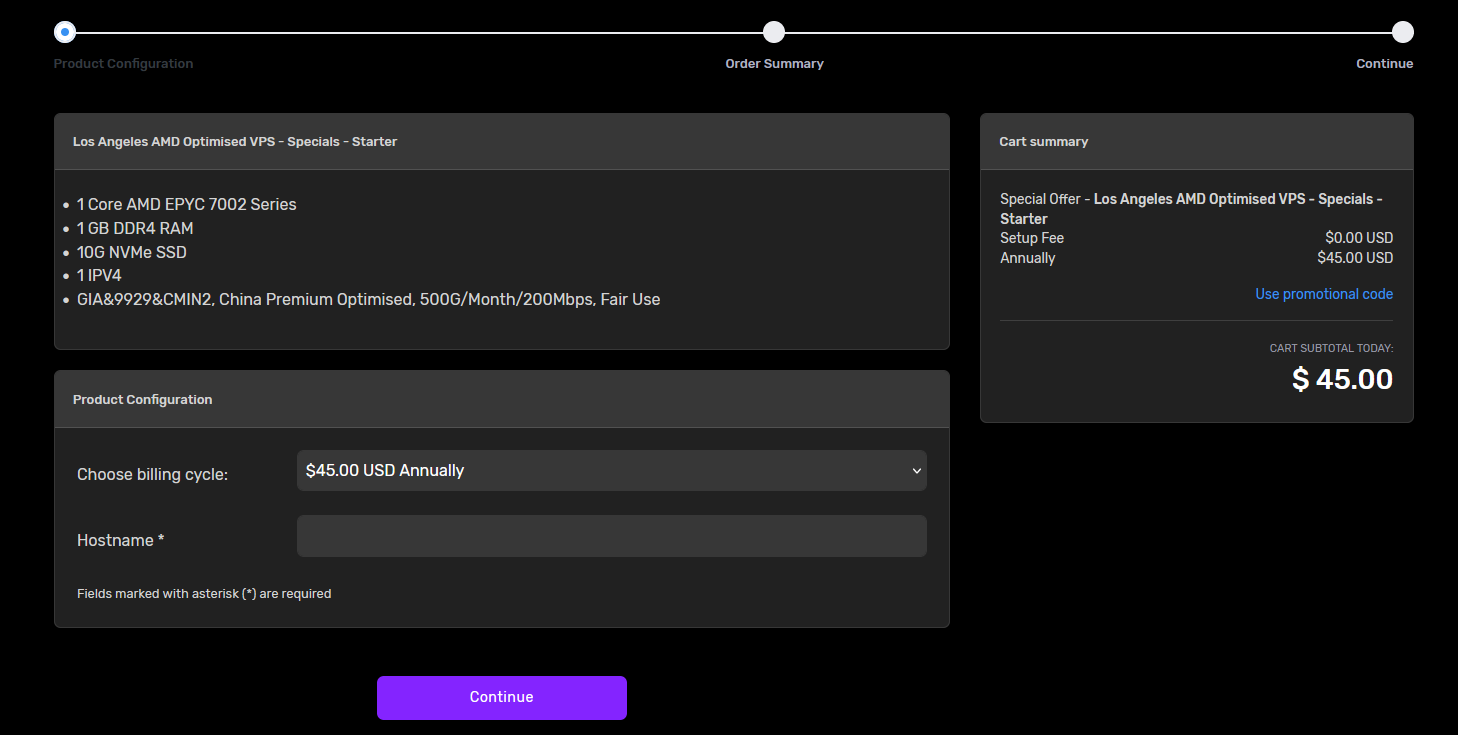
Task: Click the final Continue step circle
Action: pos(1402,32)
